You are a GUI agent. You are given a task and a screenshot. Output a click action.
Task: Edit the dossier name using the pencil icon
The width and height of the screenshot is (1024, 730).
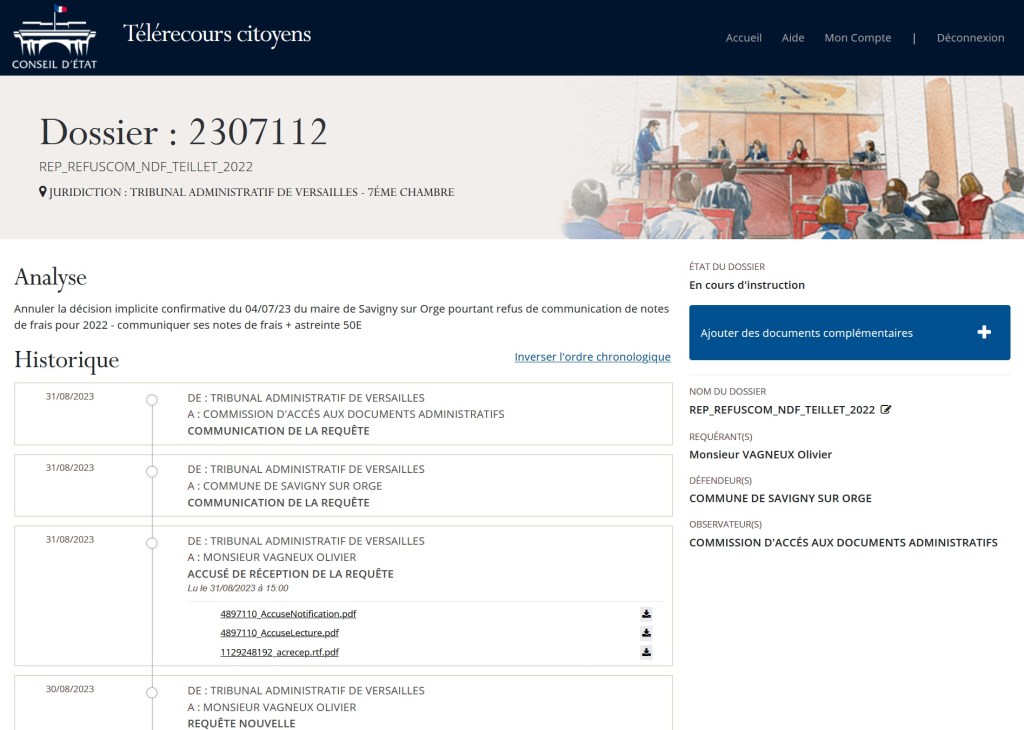[884, 408]
